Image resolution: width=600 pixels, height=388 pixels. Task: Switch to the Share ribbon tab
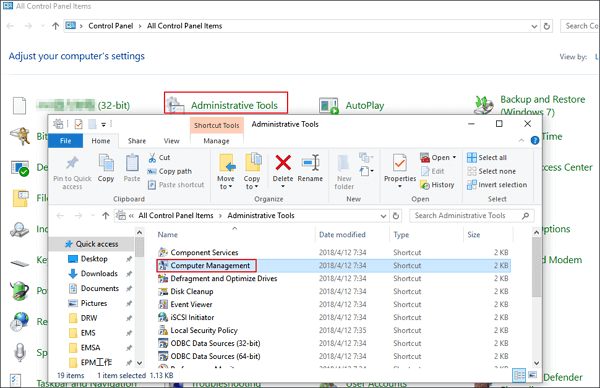pyautogui.click(x=137, y=141)
